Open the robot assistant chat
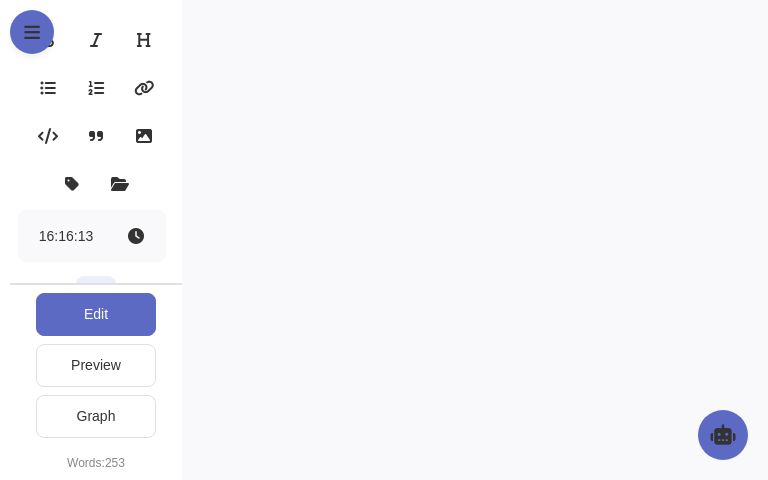The width and height of the screenshot is (768, 480). coord(723,435)
